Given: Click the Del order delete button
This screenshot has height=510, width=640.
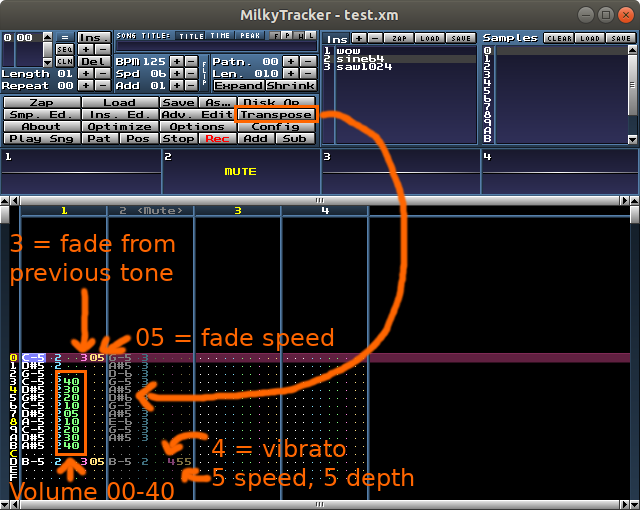Looking at the screenshot, I should pos(94,62).
